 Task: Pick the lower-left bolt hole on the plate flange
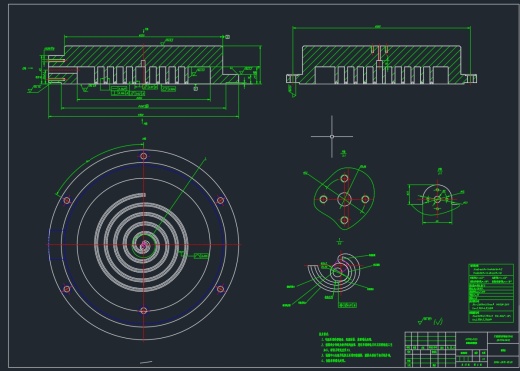67,289
